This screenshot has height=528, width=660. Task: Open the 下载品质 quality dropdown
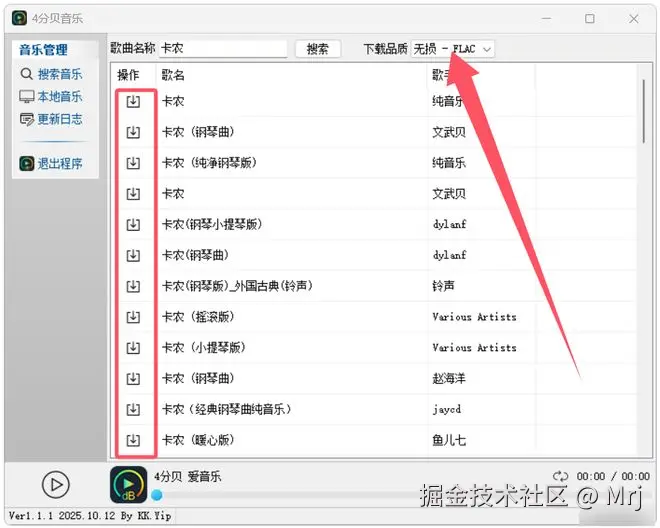point(452,49)
